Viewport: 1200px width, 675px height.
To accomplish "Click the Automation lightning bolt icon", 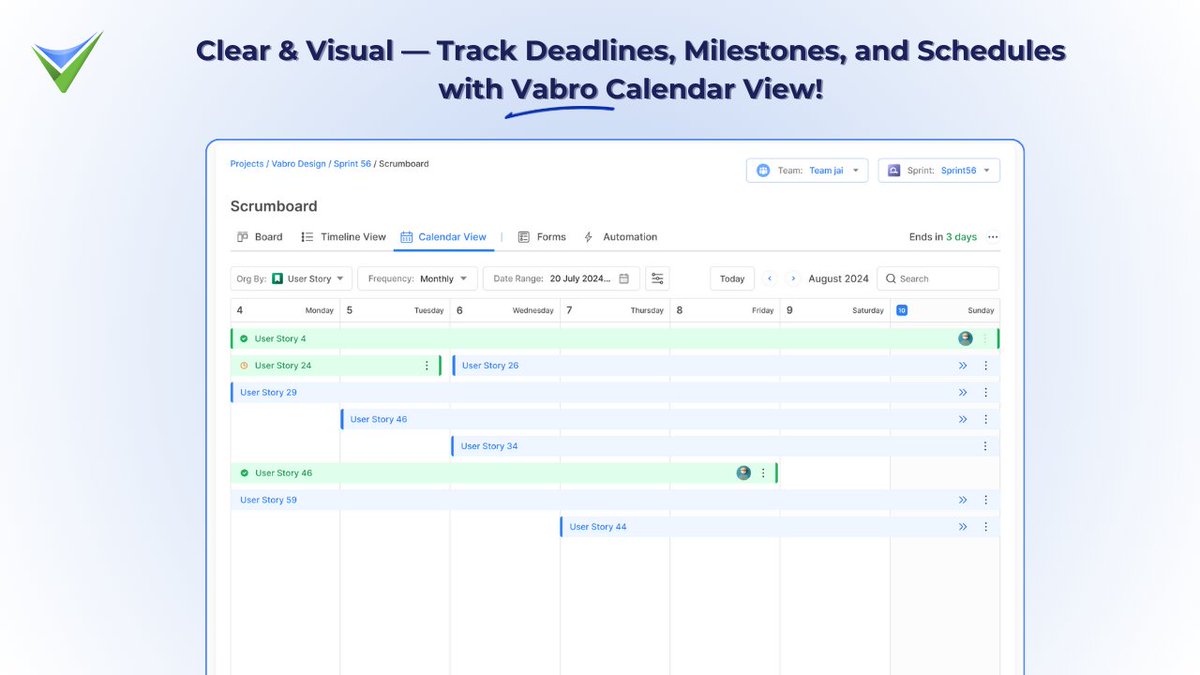I will pyautogui.click(x=588, y=237).
